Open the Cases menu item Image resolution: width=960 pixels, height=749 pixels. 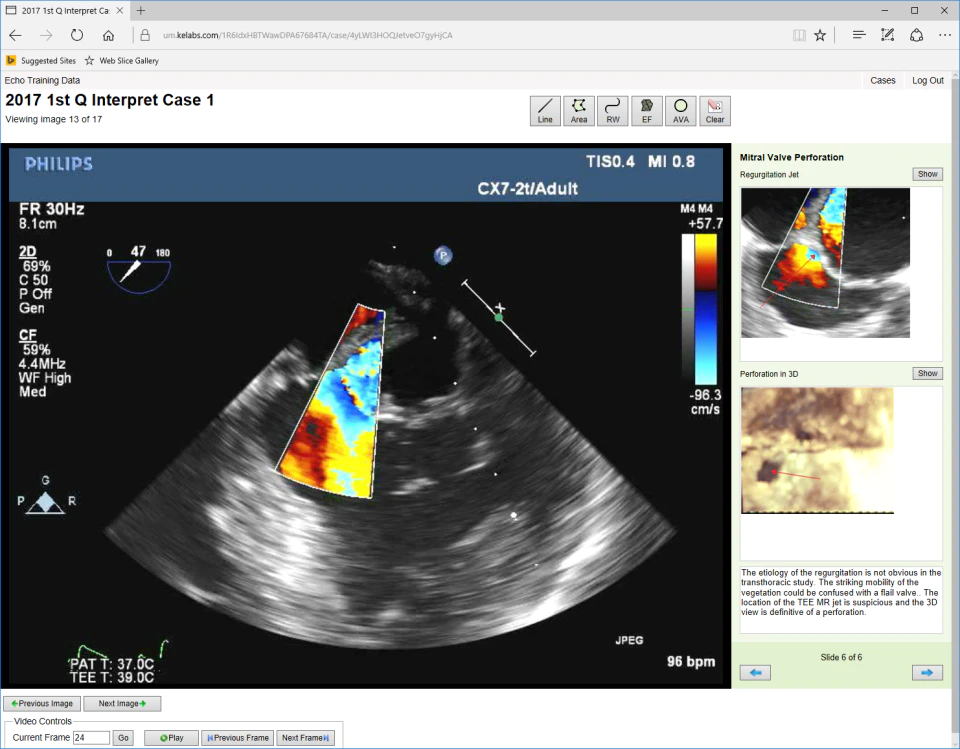(882, 80)
